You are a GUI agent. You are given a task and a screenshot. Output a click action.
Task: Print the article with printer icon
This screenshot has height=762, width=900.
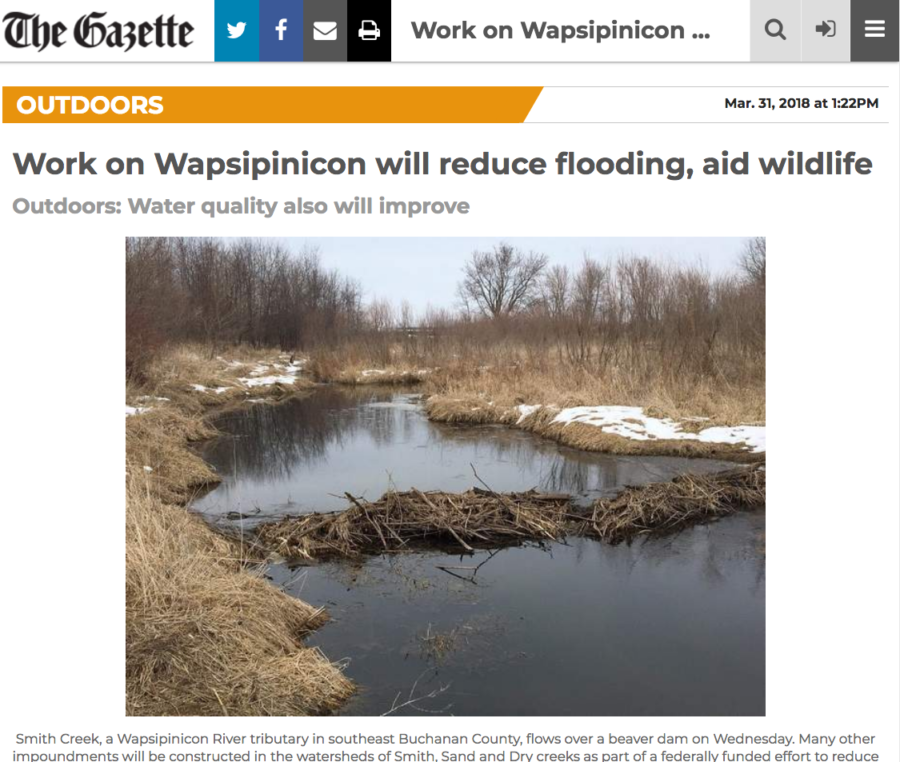(369, 30)
